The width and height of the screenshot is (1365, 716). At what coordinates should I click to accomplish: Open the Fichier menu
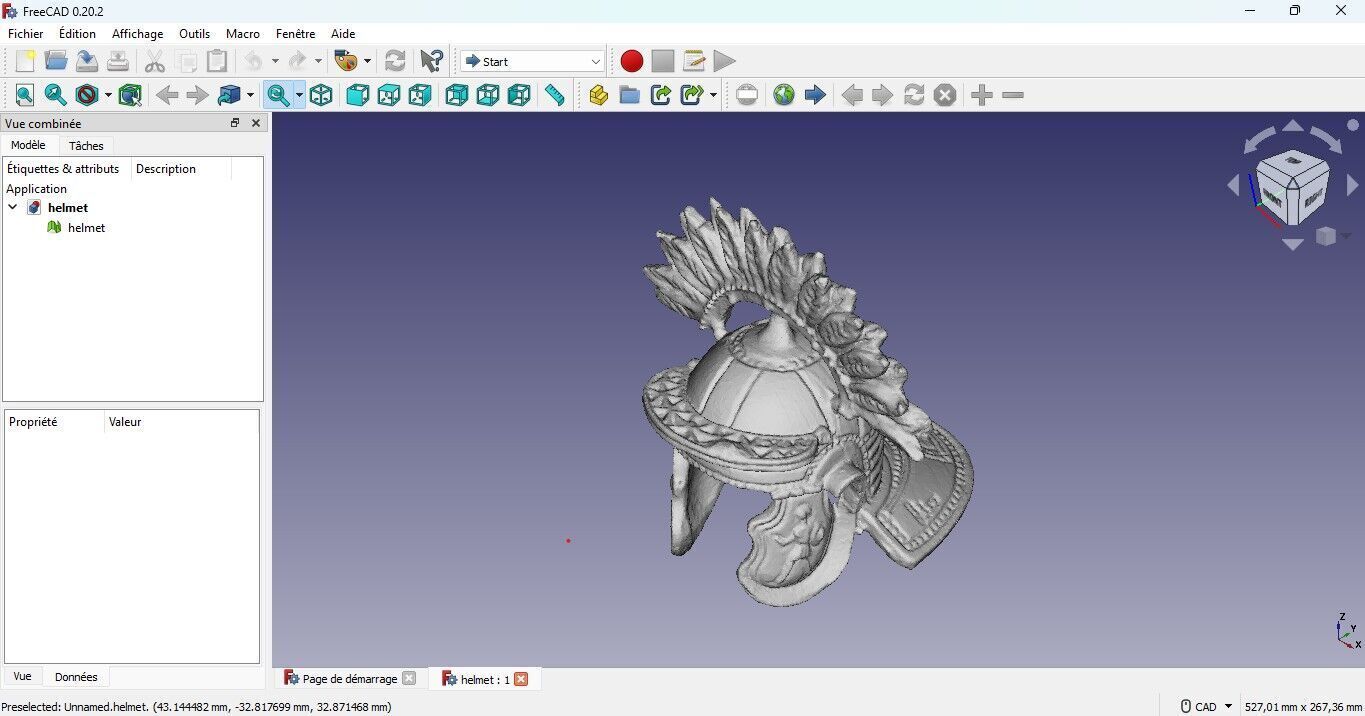26,33
